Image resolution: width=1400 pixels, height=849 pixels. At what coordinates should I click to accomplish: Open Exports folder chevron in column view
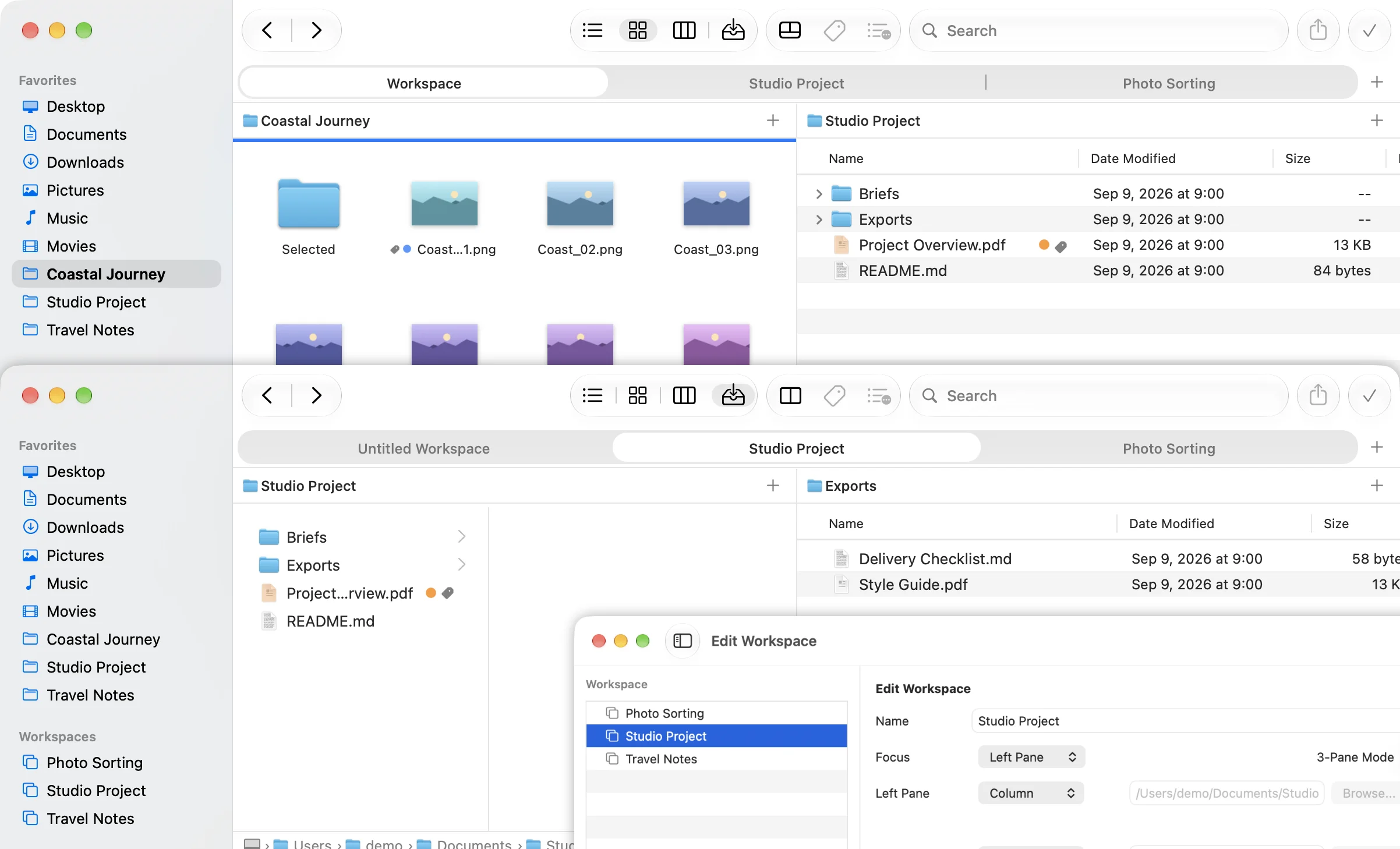coord(461,564)
